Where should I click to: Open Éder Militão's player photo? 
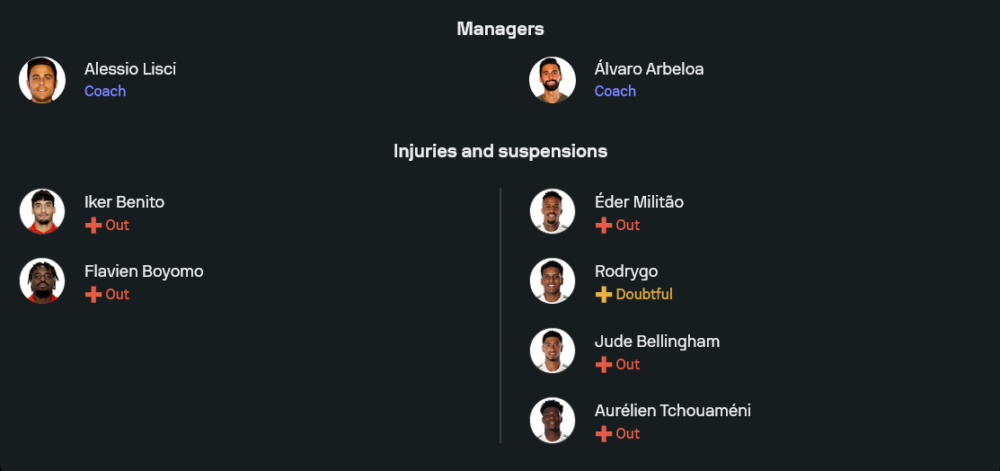(x=552, y=212)
